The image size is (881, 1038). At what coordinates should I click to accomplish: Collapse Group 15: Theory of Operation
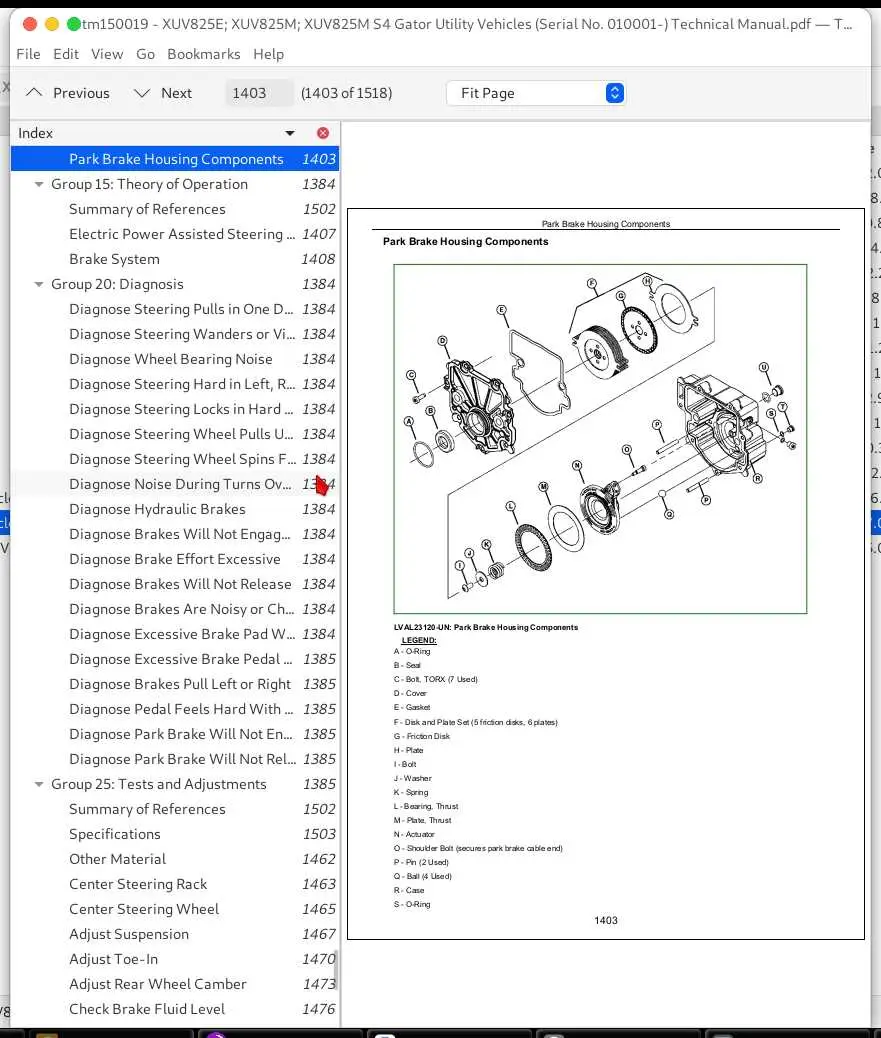tap(39, 185)
